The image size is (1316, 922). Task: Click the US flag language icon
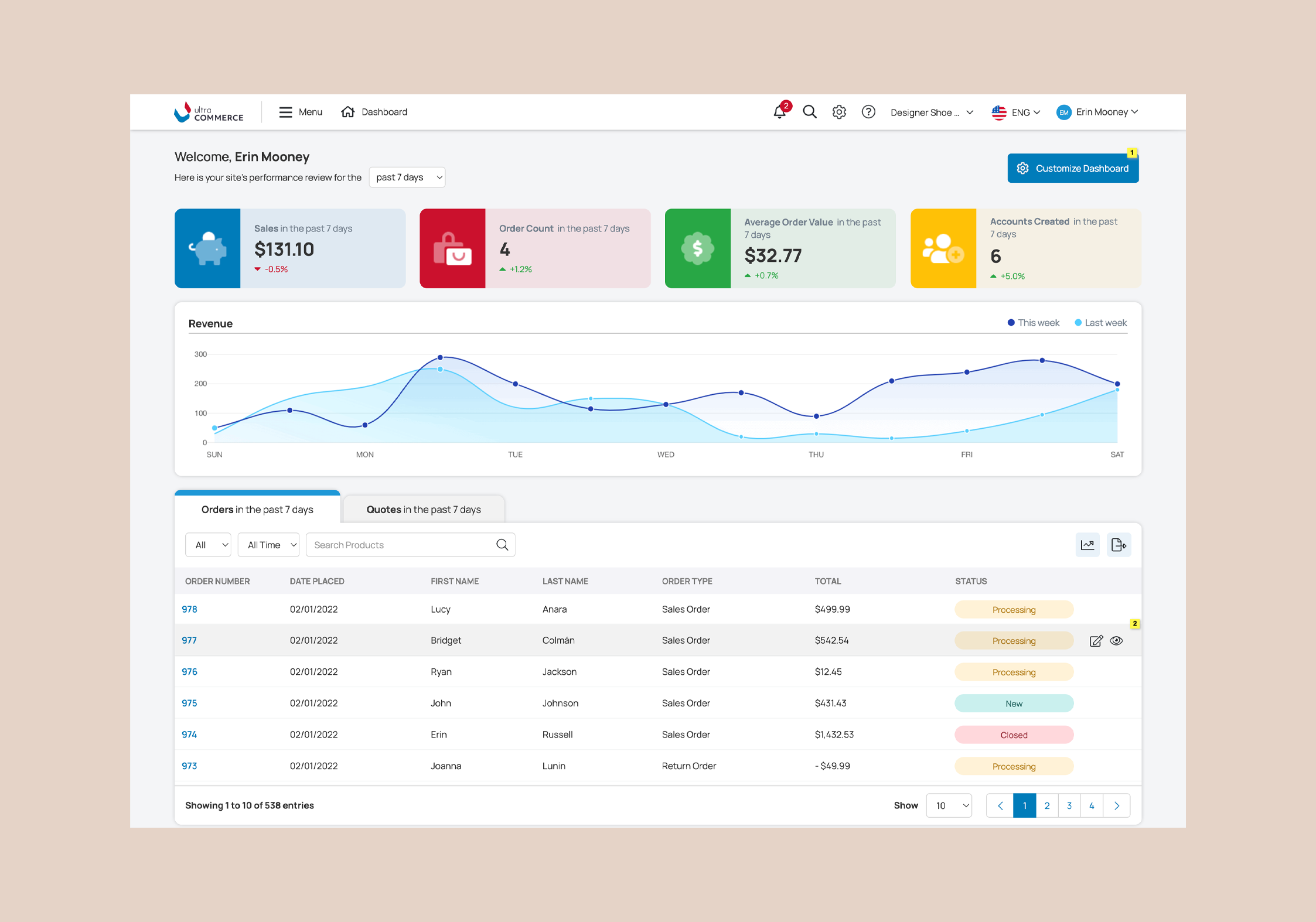(x=999, y=112)
